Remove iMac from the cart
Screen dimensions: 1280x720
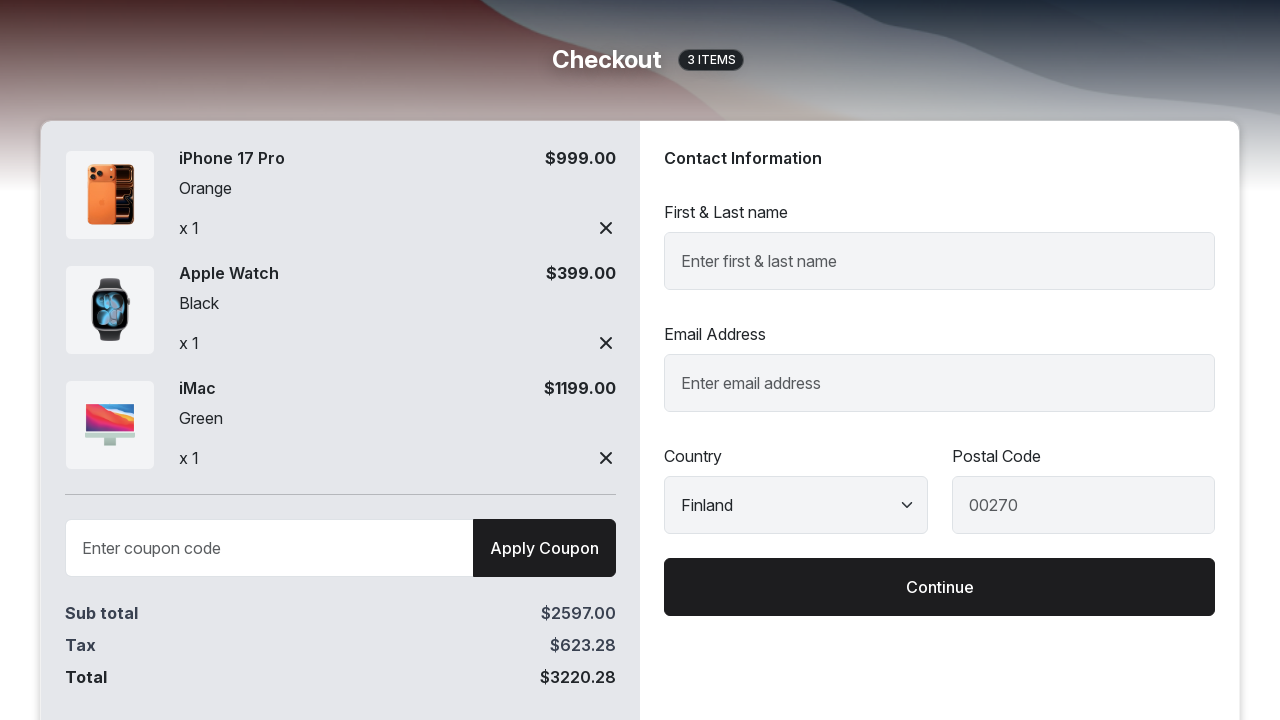[606, 458]
